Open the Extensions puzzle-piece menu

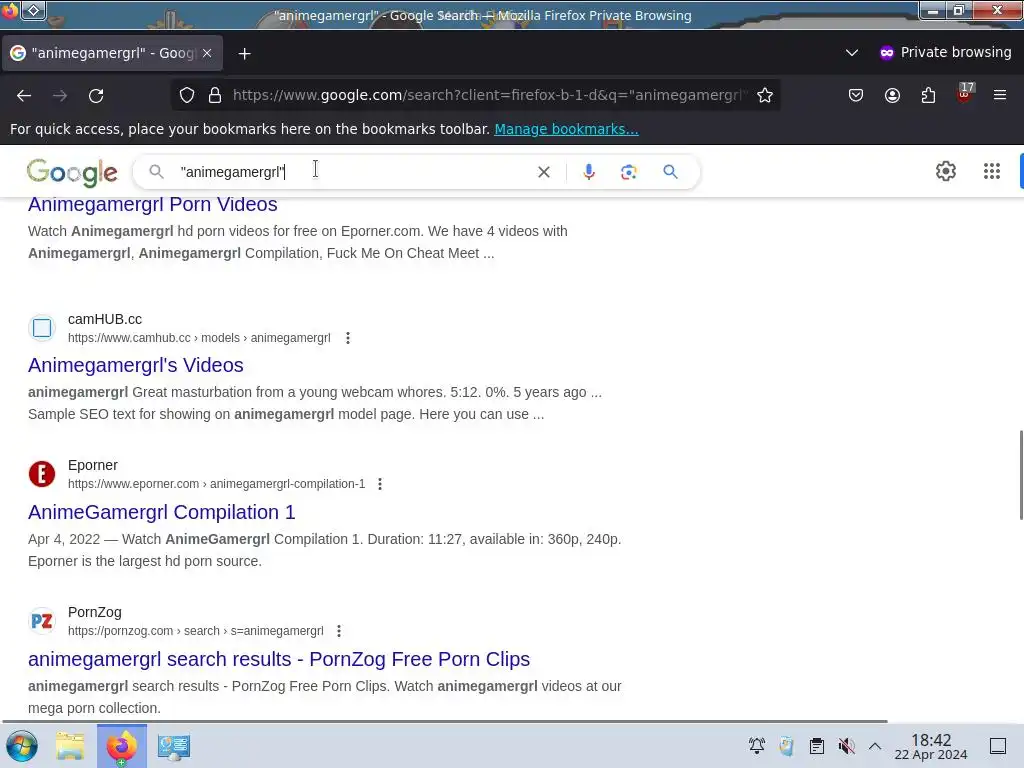click(x=928, y=95)
